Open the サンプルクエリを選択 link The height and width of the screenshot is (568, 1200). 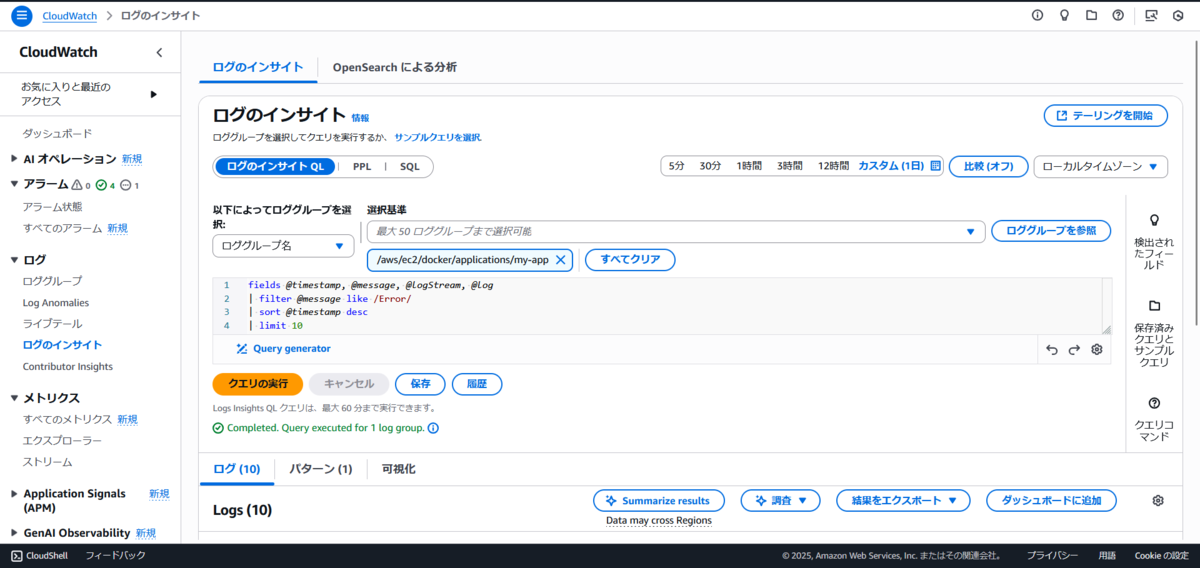click(x=438, y=137)
